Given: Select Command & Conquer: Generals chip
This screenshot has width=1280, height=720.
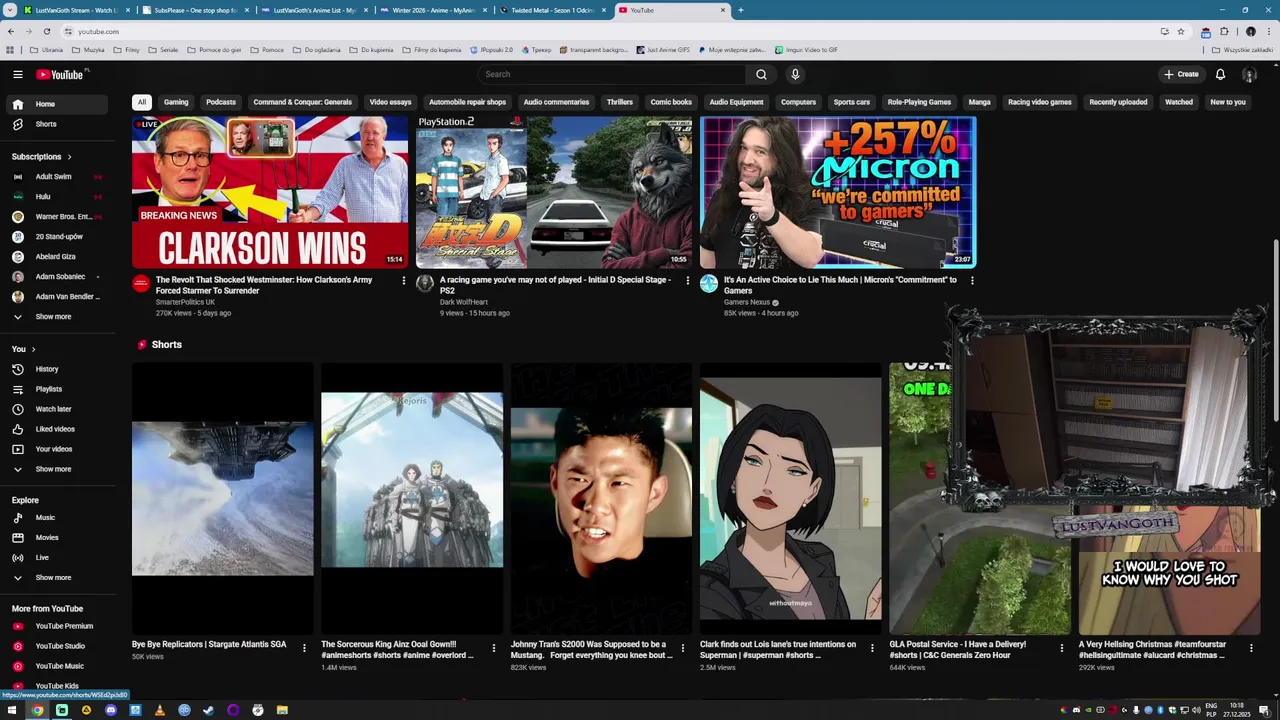Looking at the screenshot, I should coord(302,102).
